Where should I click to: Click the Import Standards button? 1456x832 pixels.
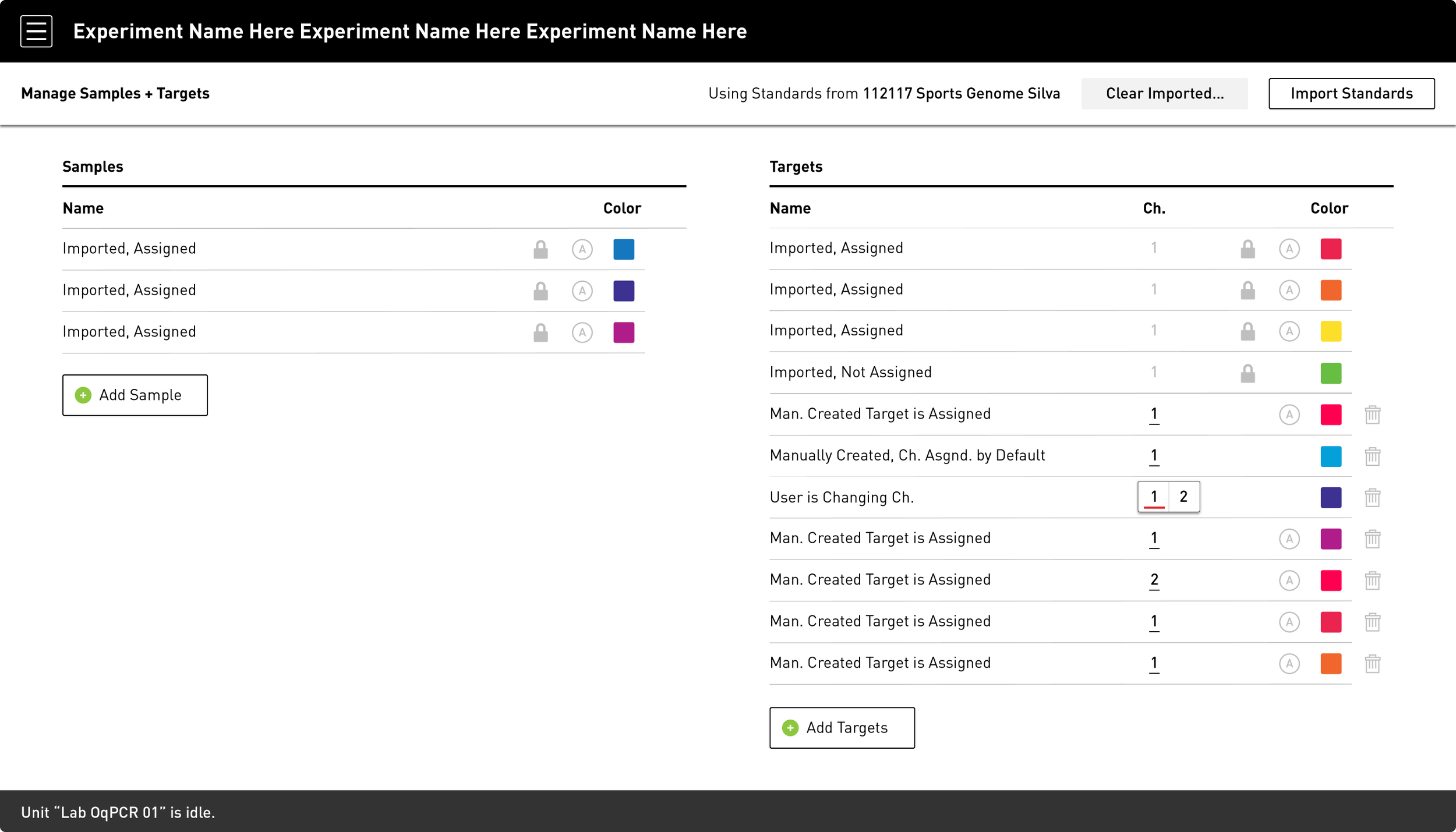1351,93
